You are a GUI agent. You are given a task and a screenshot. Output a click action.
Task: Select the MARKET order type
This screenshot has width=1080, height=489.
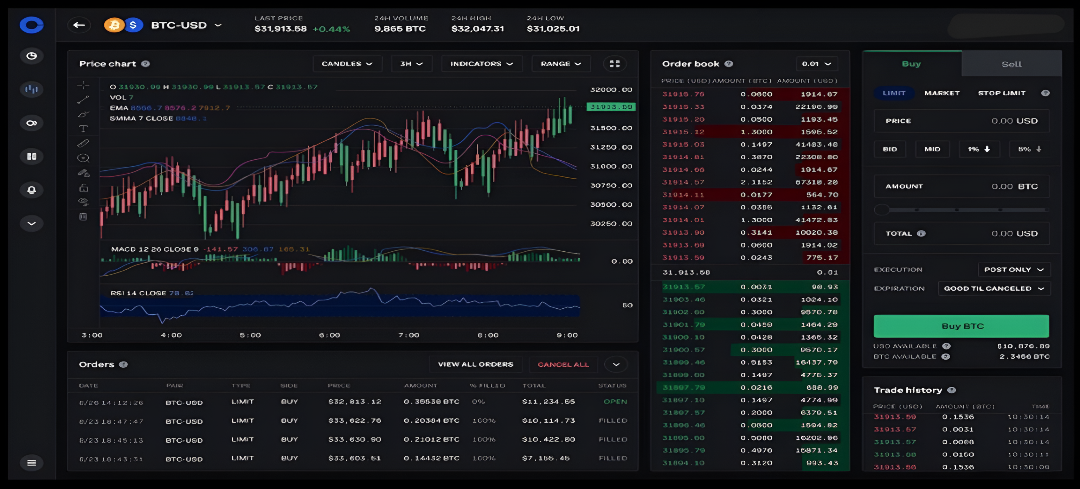pyautogui.click(x=942, y=93)
